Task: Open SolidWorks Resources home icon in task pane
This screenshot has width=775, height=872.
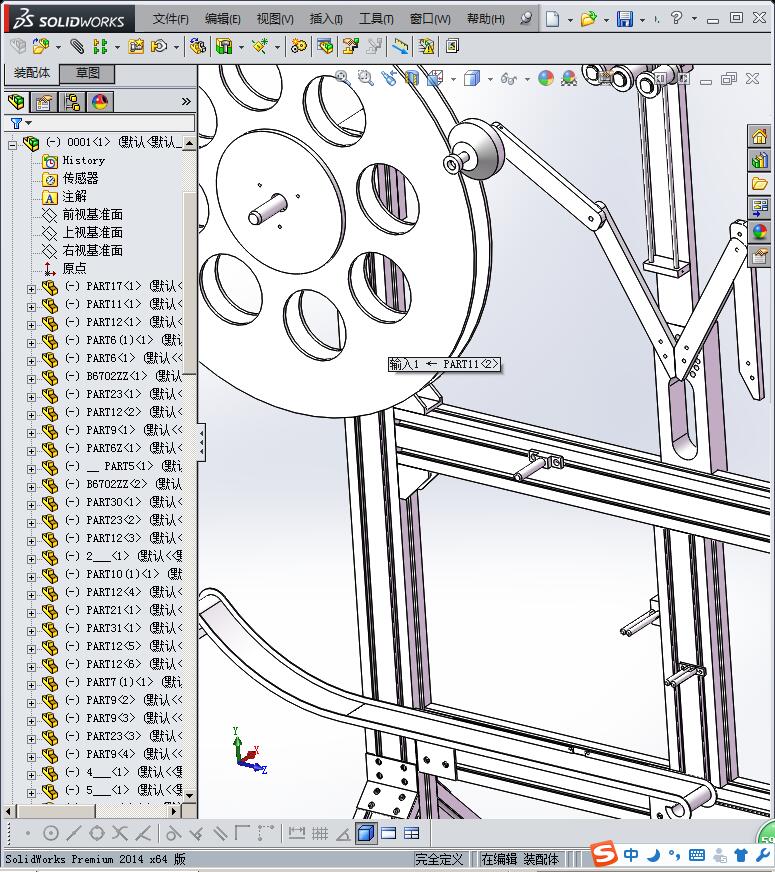Action: click(x=760, y=137)
